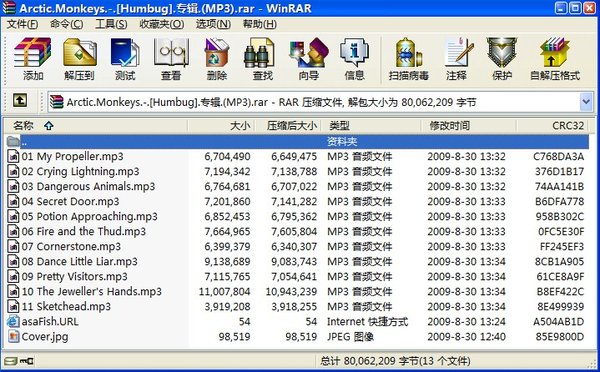Select the 07 Cornerstone.mp3 file name
Image resolution: width=600 pixels, height=372 pixels.
(71, 246)
